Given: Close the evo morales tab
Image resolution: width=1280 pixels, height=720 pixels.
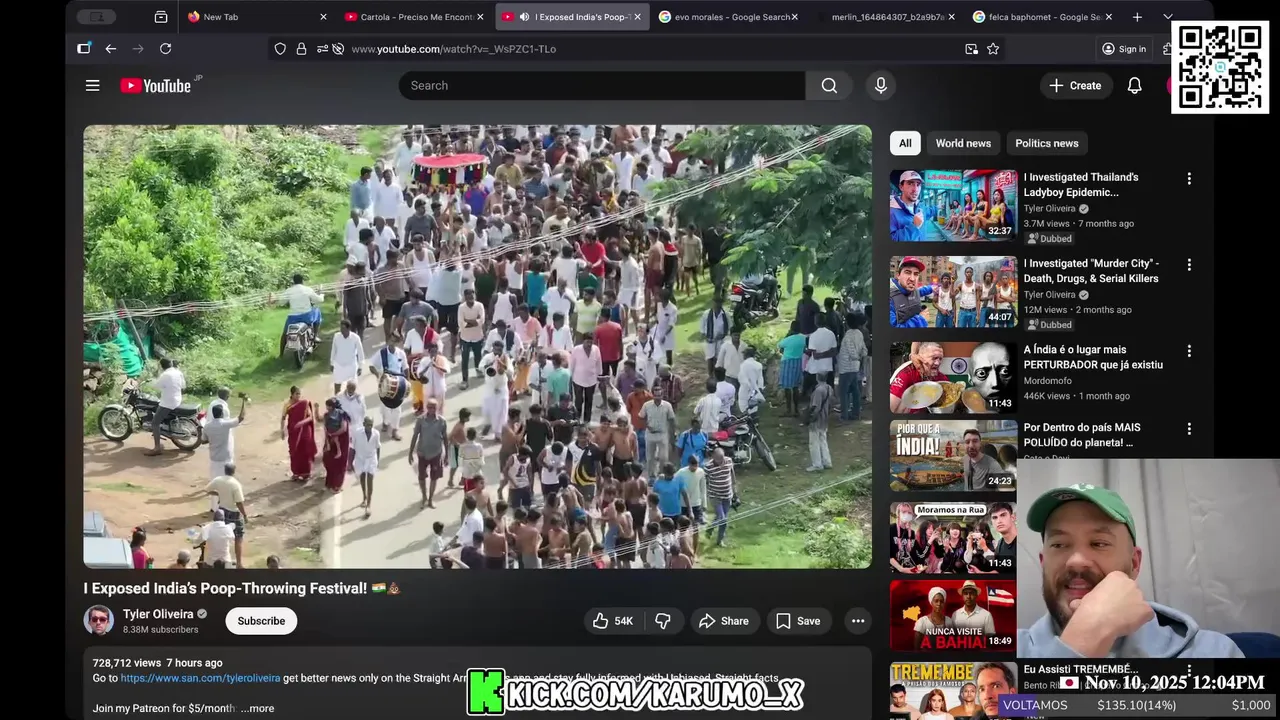Looking at the screenshot, I should point(795,17).
